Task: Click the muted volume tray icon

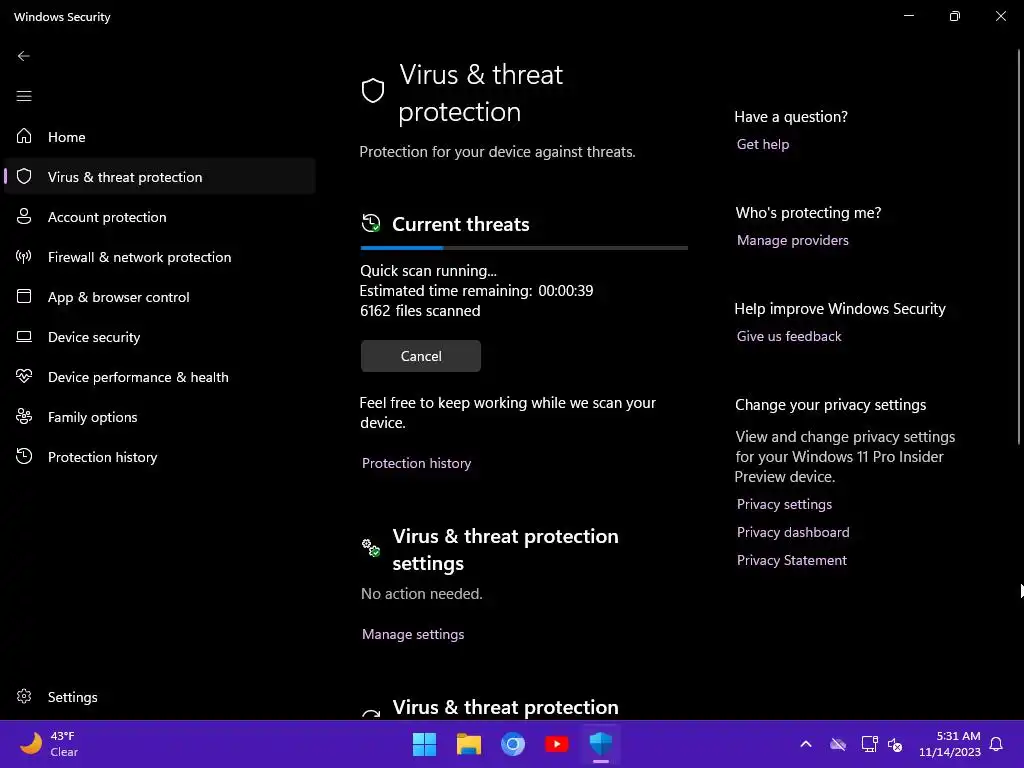Action: (895, 744)
